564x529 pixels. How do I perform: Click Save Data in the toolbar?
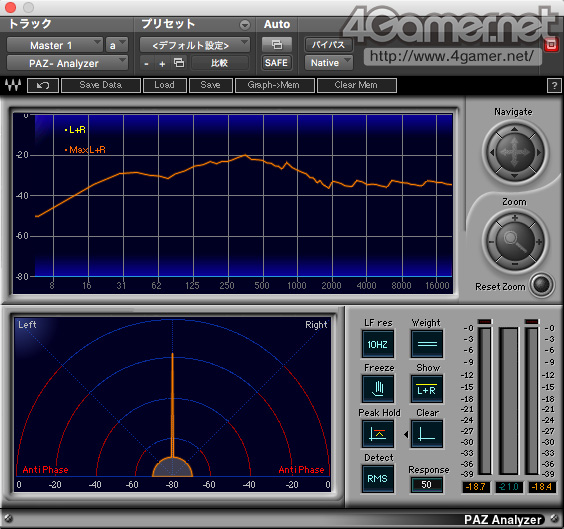pos(101,85)
